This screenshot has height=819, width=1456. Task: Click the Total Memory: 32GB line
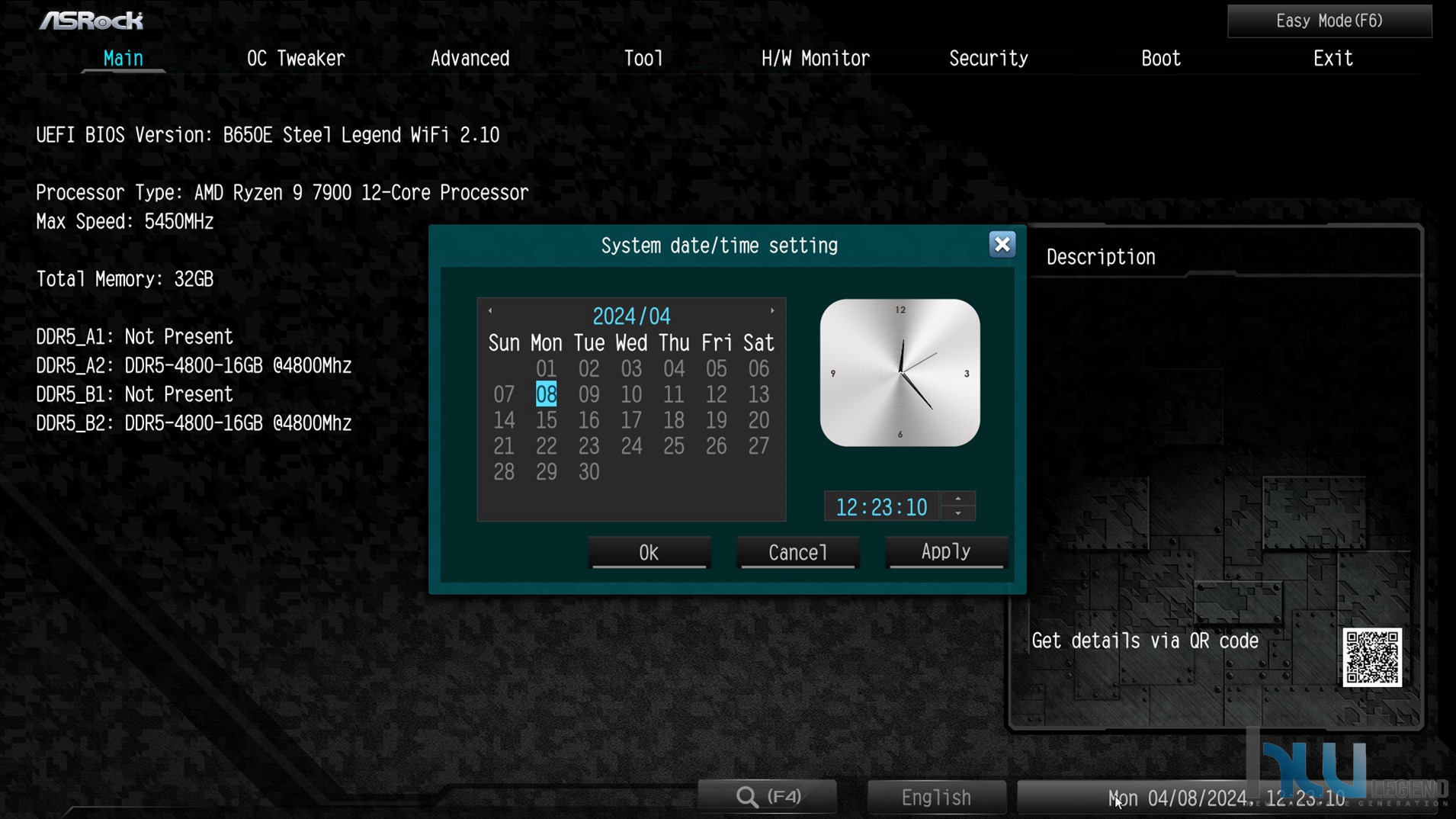coord(125,280)
